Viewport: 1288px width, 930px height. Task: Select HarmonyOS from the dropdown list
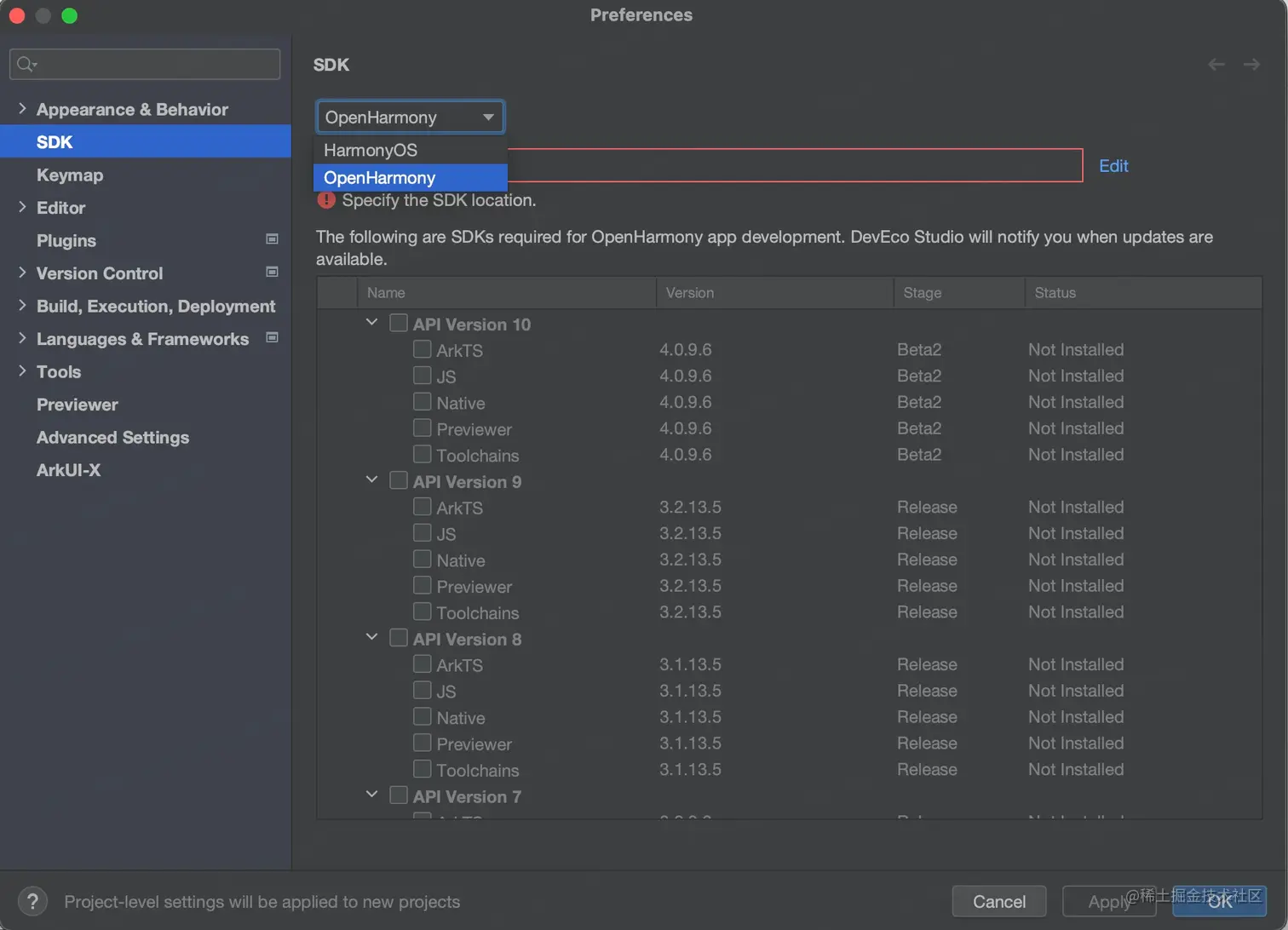click(371, 151)
